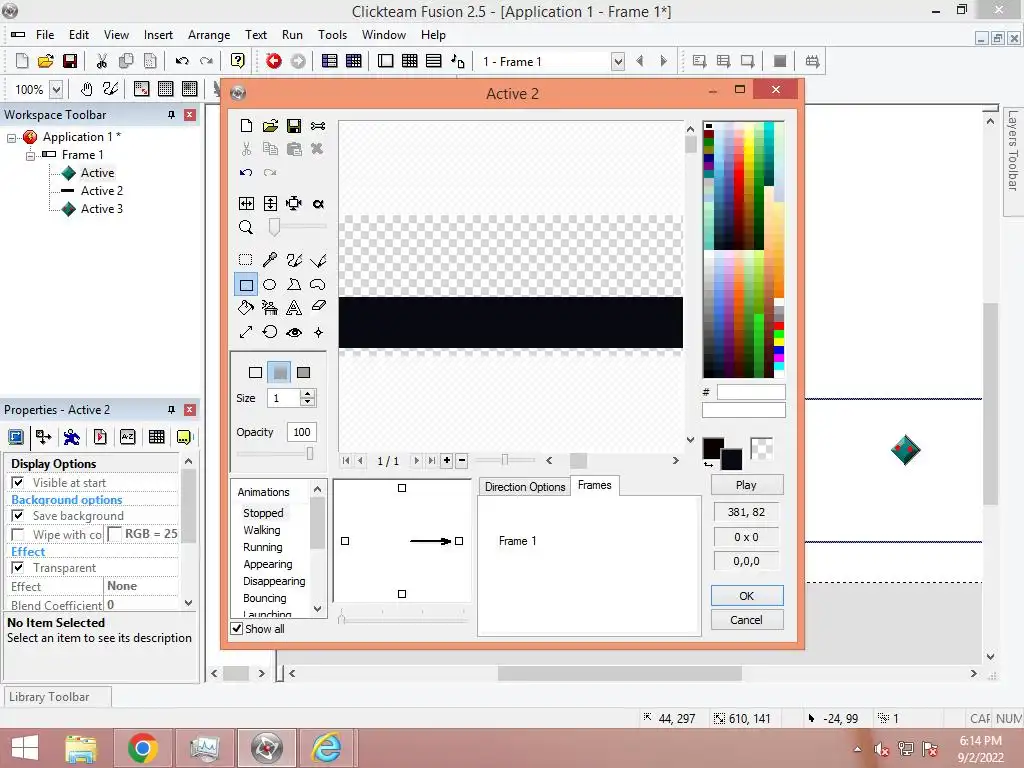Toggle the Show all checkbox
Screen dimensions: 1024x768
click(x=237, y=629)
